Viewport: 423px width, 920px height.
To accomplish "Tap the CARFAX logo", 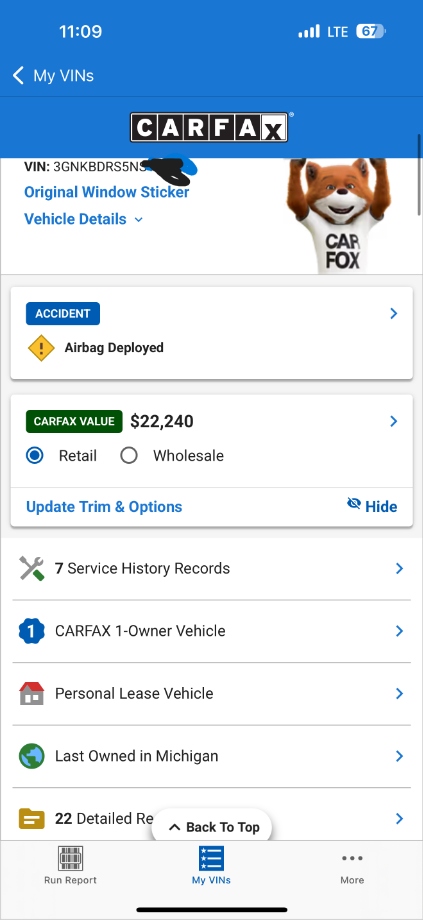I will click(x=209, y=127).
